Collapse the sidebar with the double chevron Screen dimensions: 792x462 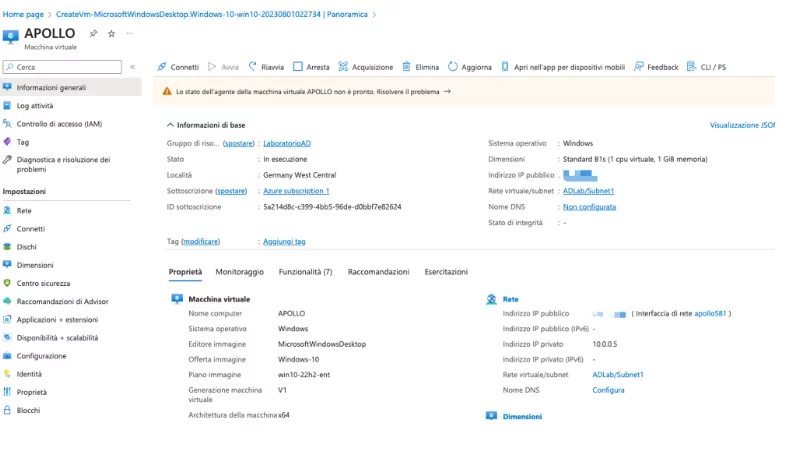pos(132,67)
